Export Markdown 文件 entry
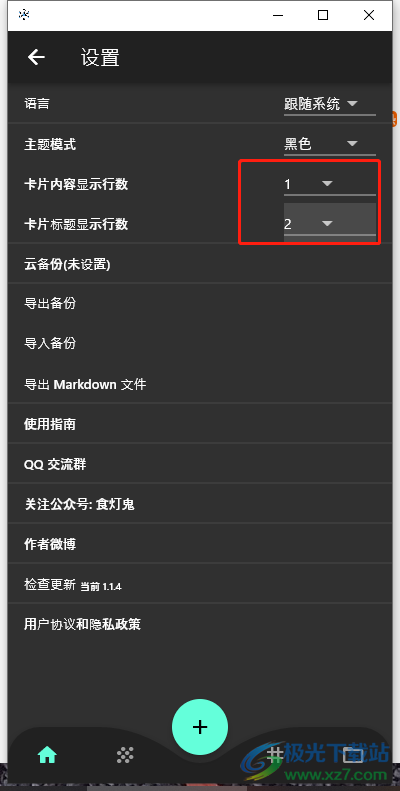The image size is (400, 791). click(200, 384)
